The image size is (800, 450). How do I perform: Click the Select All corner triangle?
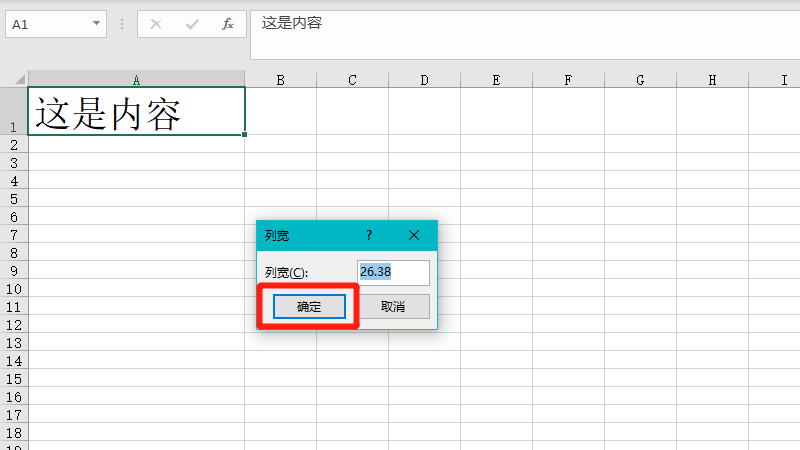coord(17,79)
